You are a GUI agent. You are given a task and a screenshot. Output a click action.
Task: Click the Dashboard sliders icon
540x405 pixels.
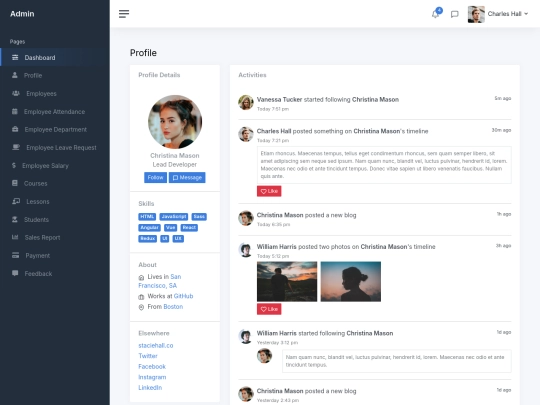(x=15, y=58)
